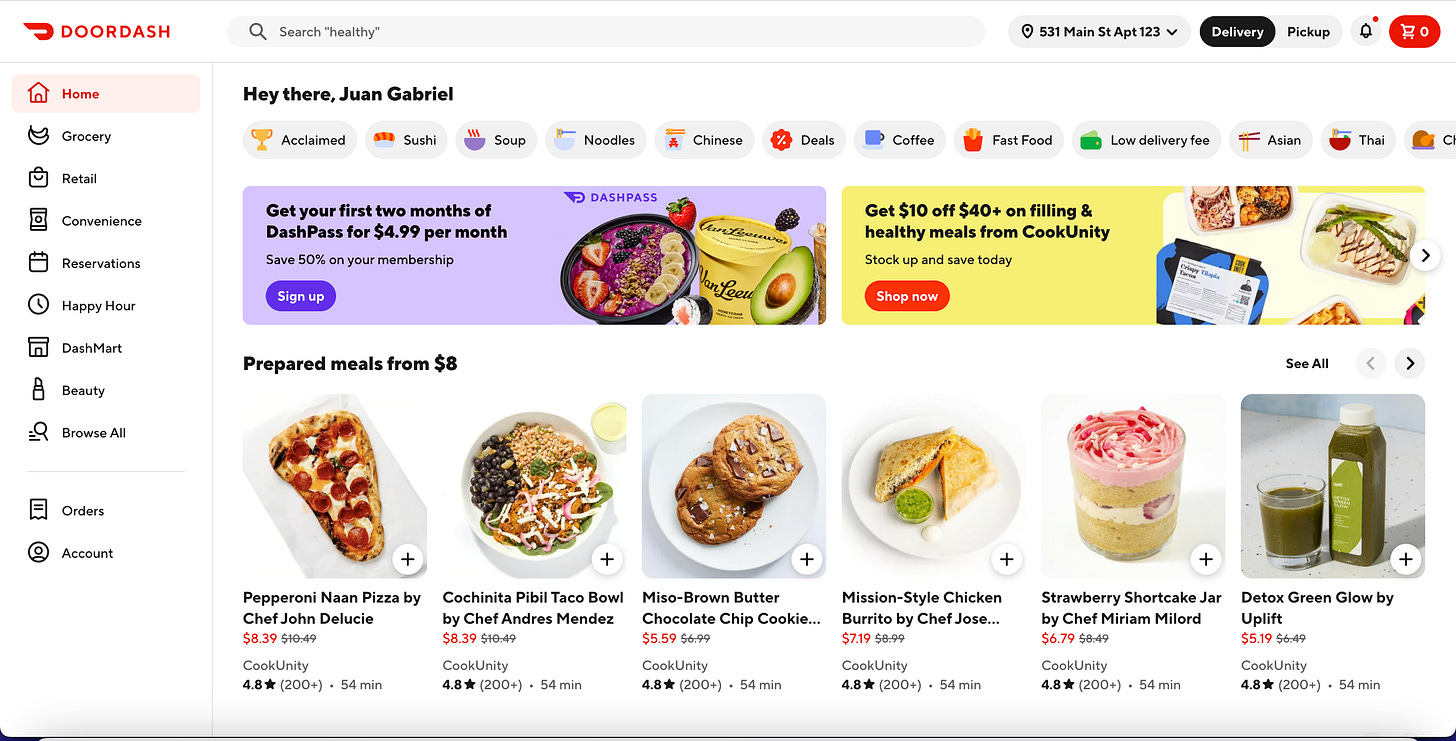This screenshot has width=1456, height=741.
Task: Advance the promo banner carousel right
Action: [x=1426, y=255]
